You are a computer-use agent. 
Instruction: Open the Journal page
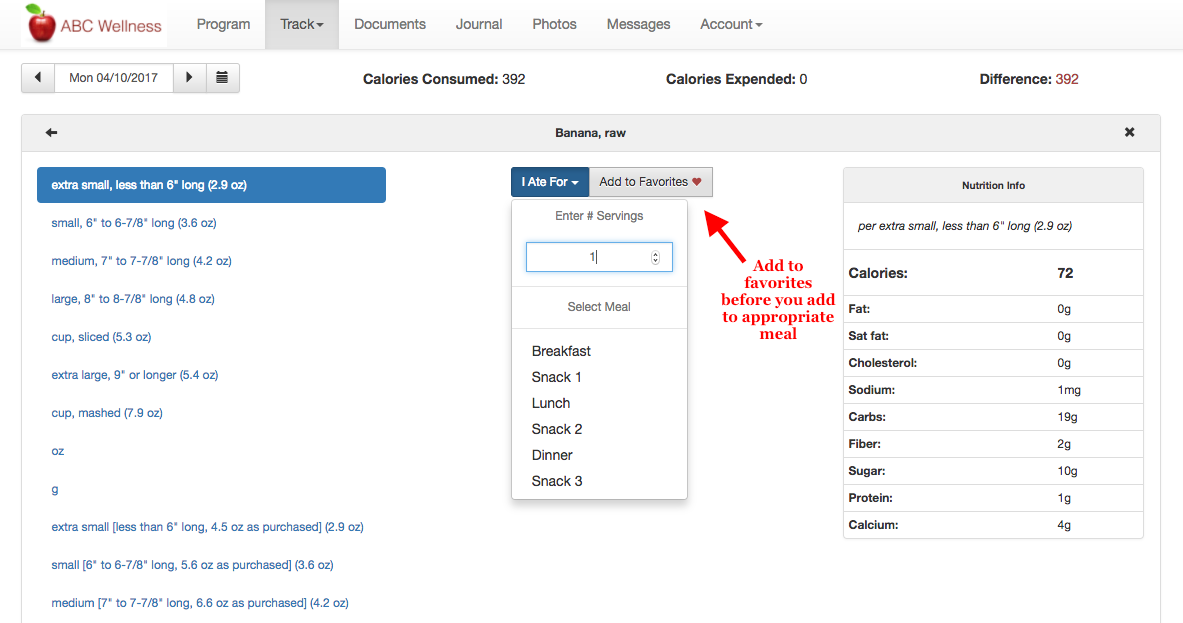[x=479, y=24]
